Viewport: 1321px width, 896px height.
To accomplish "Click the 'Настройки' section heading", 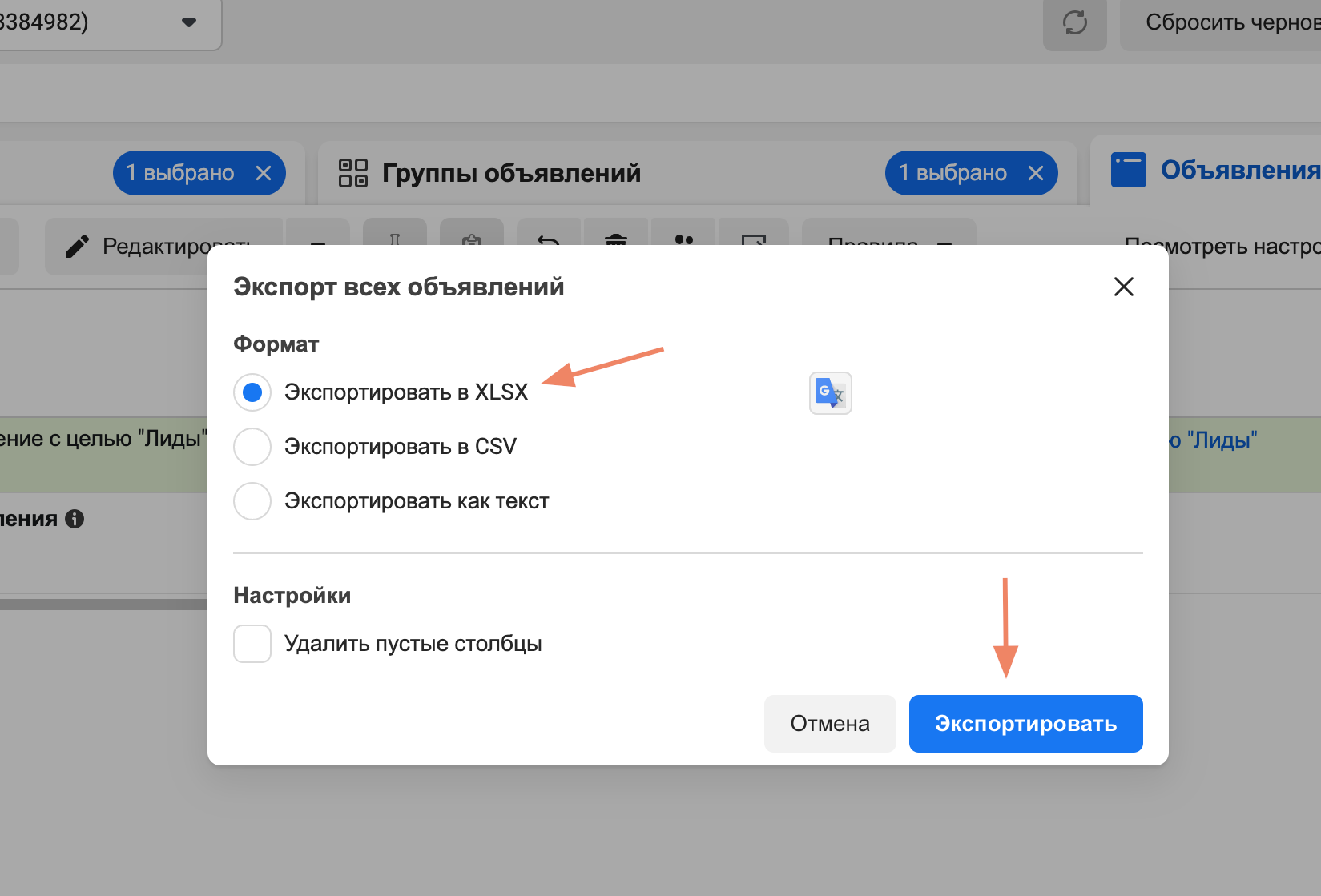I will (x=292, y=596).
